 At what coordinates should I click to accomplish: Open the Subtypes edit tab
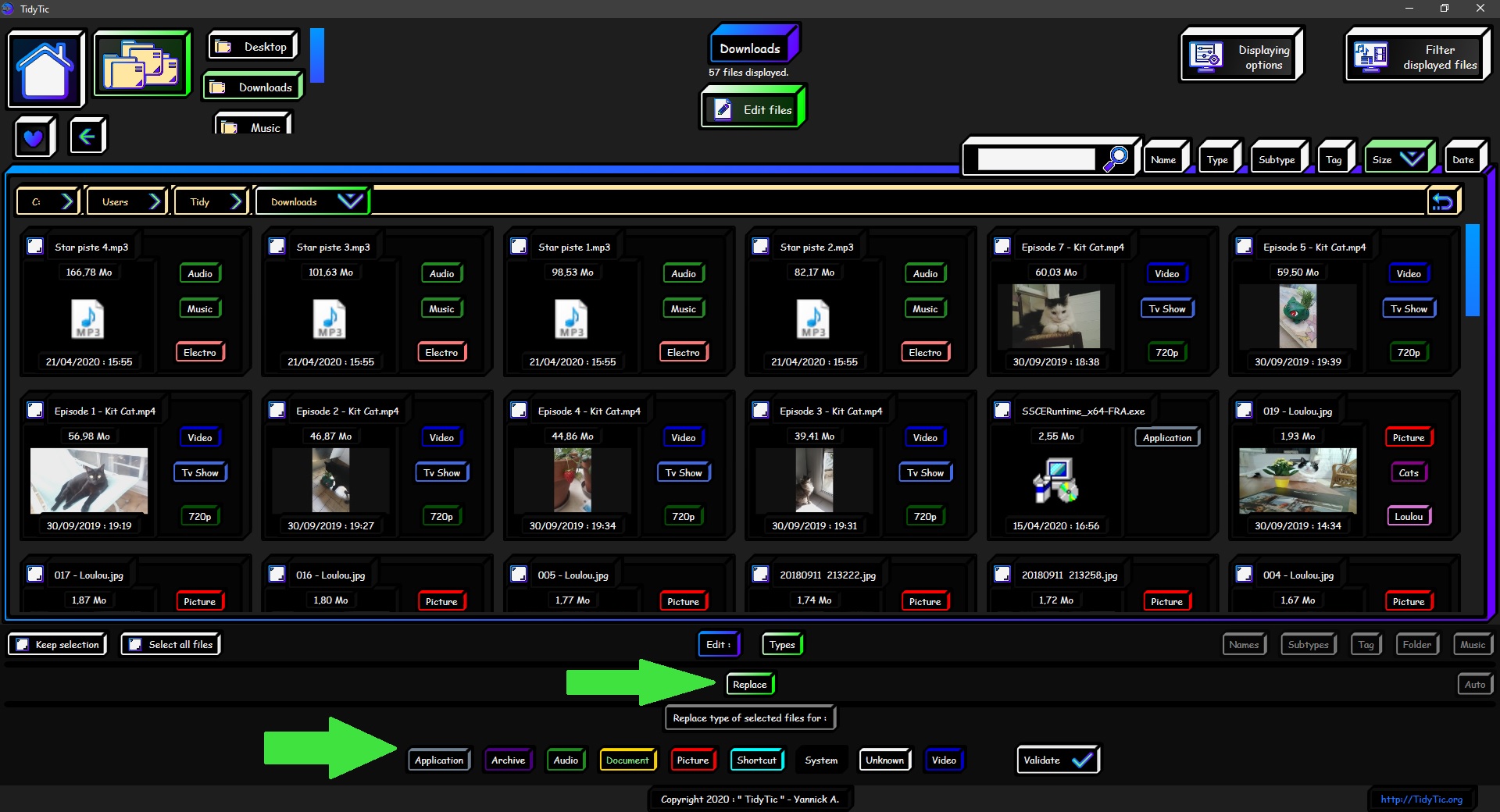[1308, 645]
